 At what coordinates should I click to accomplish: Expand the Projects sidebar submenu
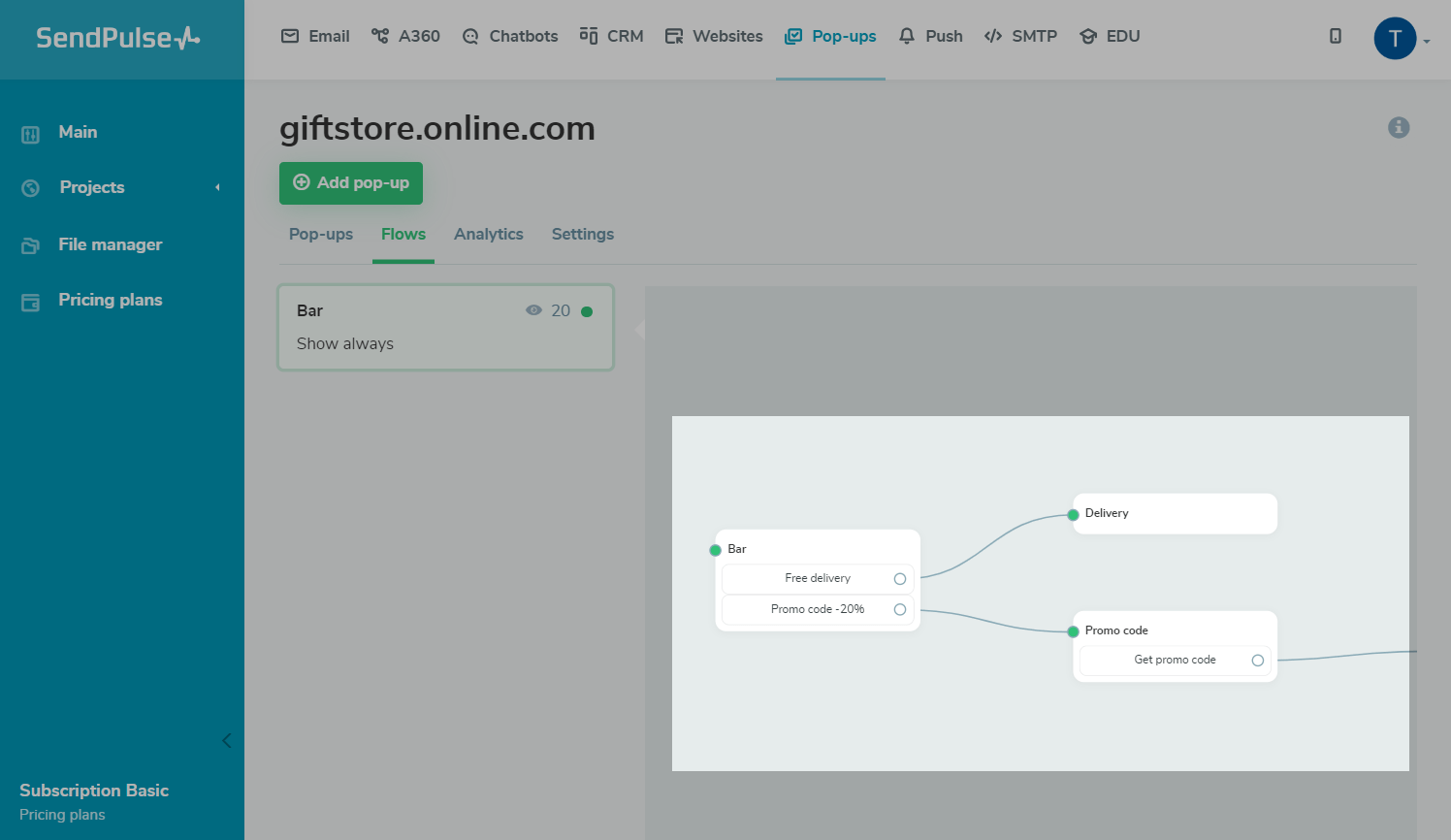pos(217,187)
